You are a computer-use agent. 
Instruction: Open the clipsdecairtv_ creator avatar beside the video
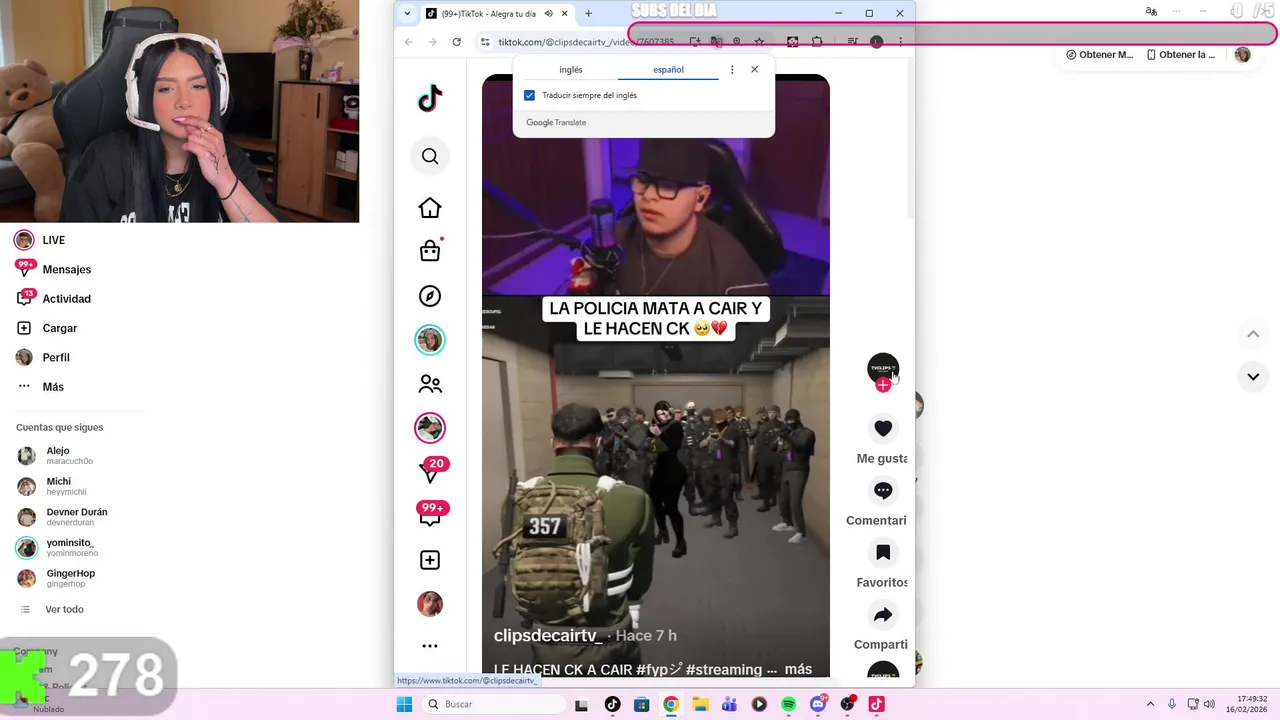click(x=883, y=368)
